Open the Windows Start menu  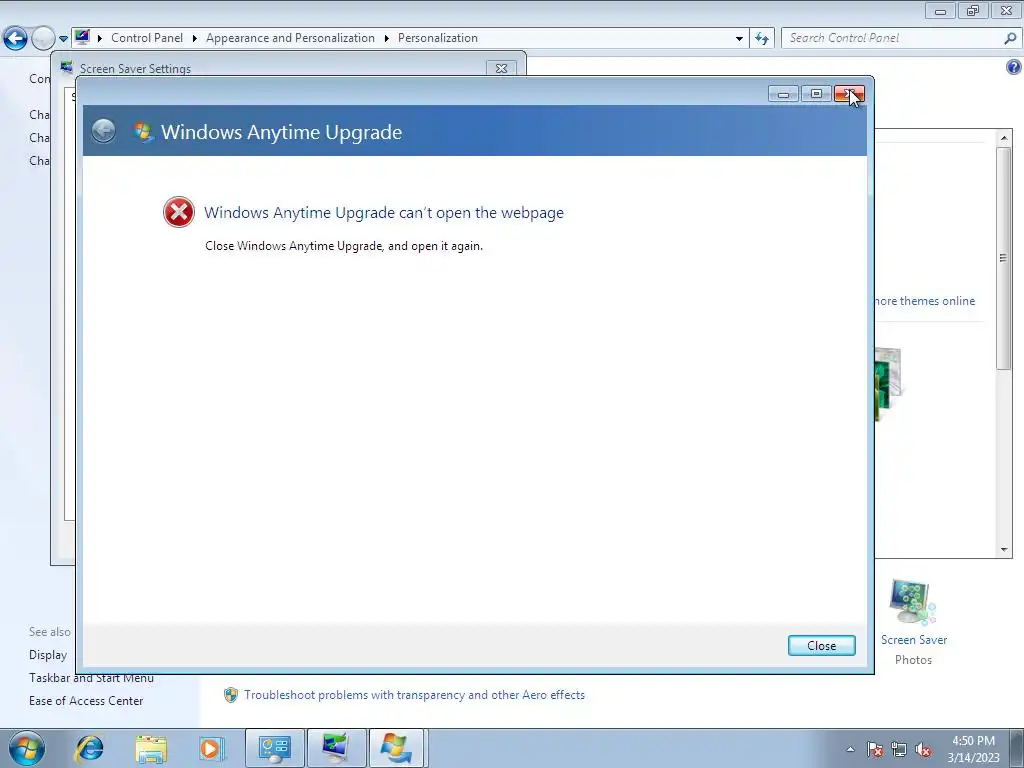click(x=27, y=748)
